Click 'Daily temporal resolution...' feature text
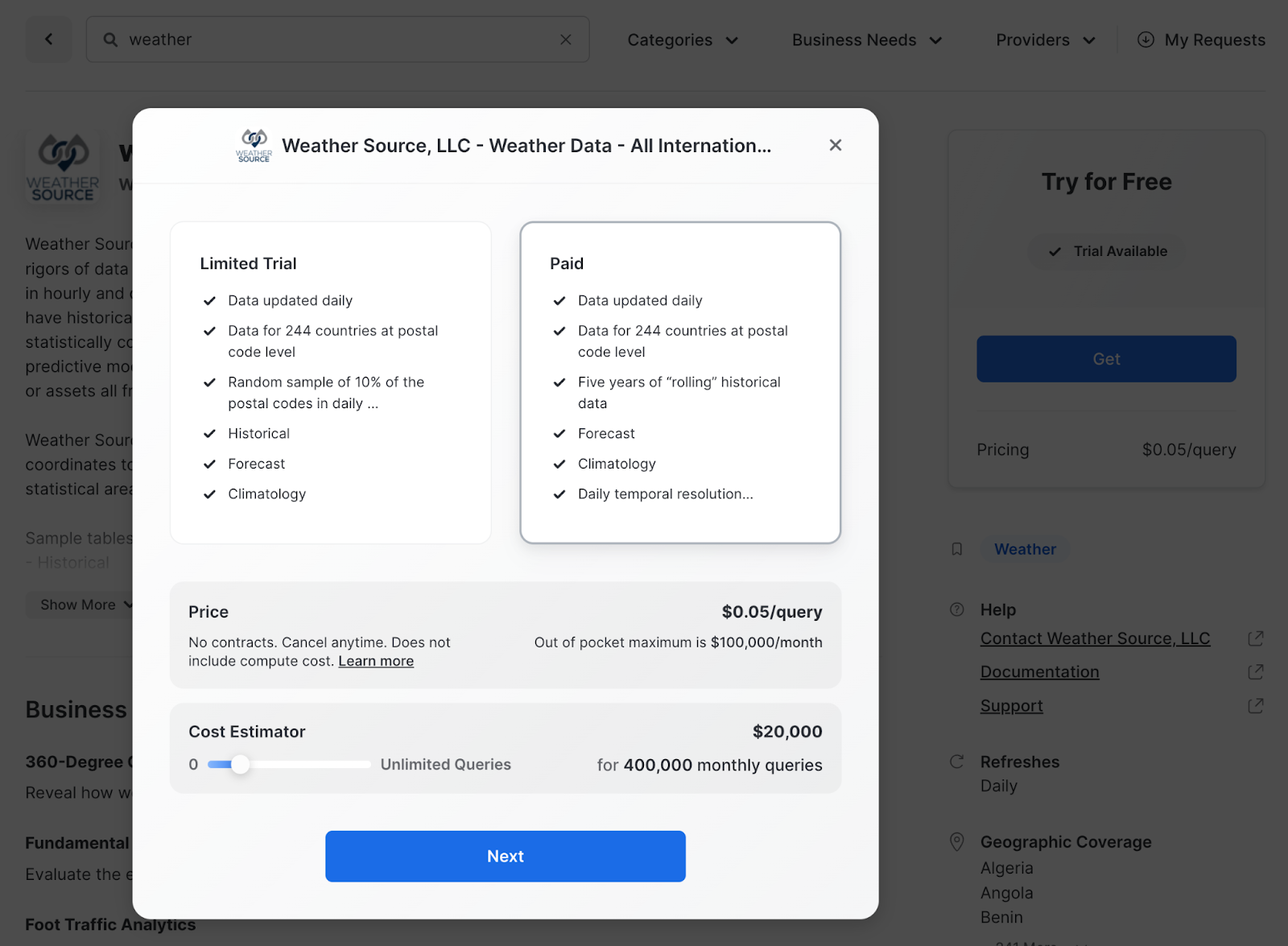1288x946 pixels. (x=666, y=494)
